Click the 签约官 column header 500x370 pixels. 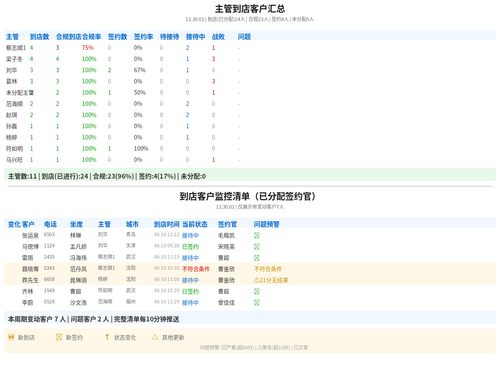coord(228,224)
